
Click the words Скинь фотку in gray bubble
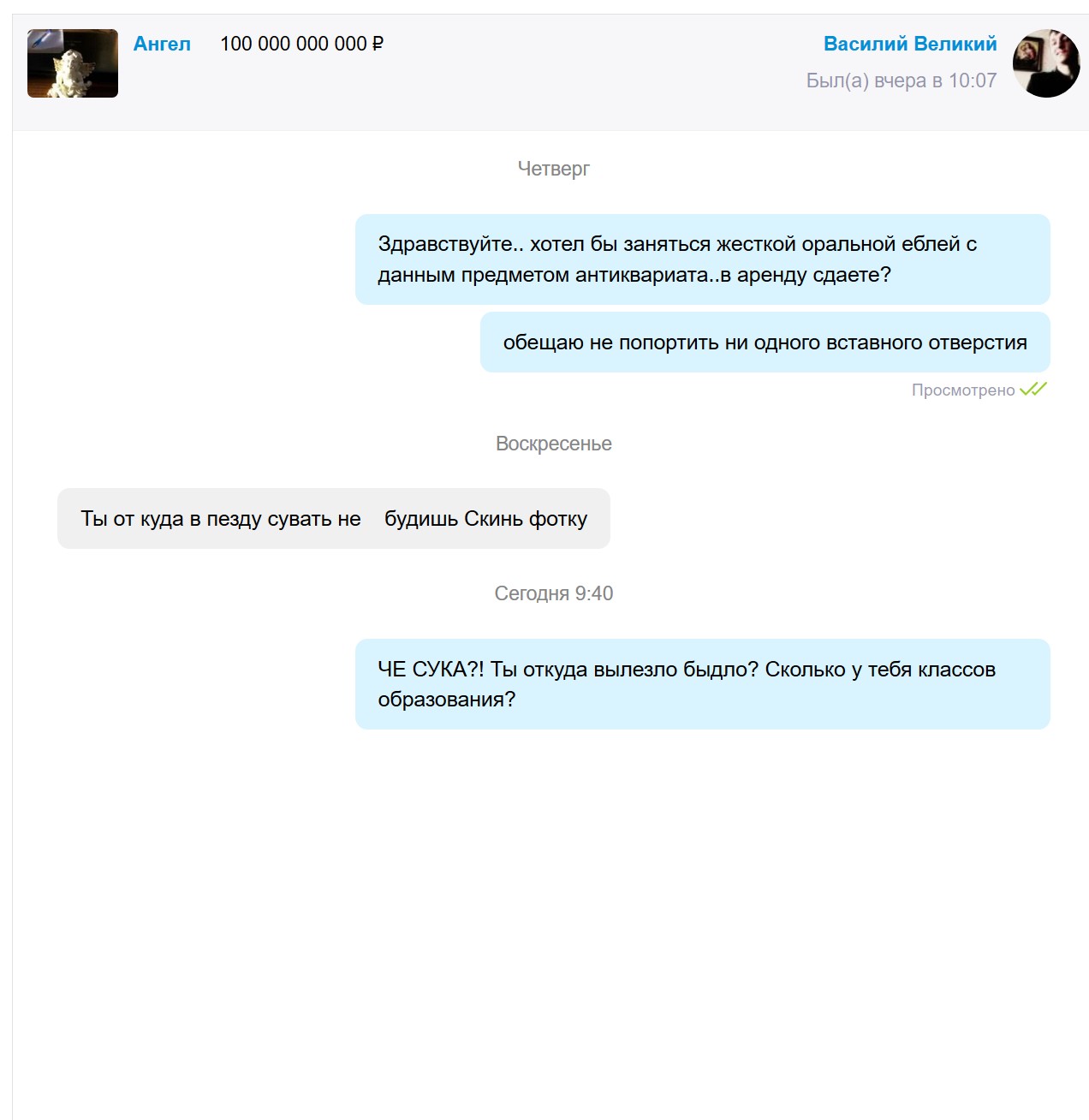(526, 519)
